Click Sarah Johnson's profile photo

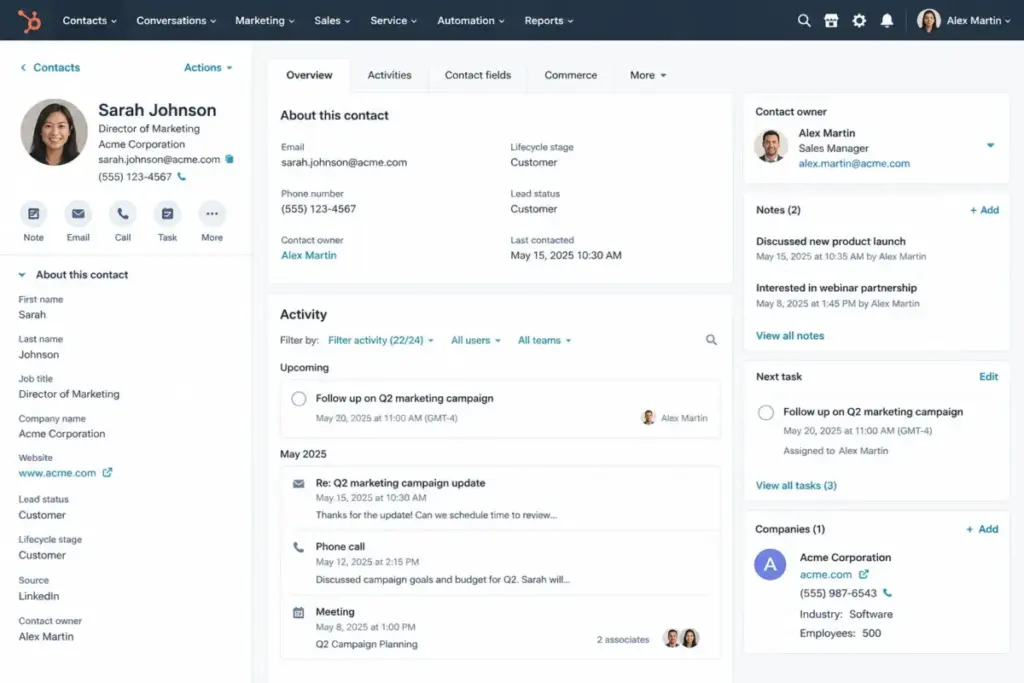pyautogui.click(x=54, y=133)
